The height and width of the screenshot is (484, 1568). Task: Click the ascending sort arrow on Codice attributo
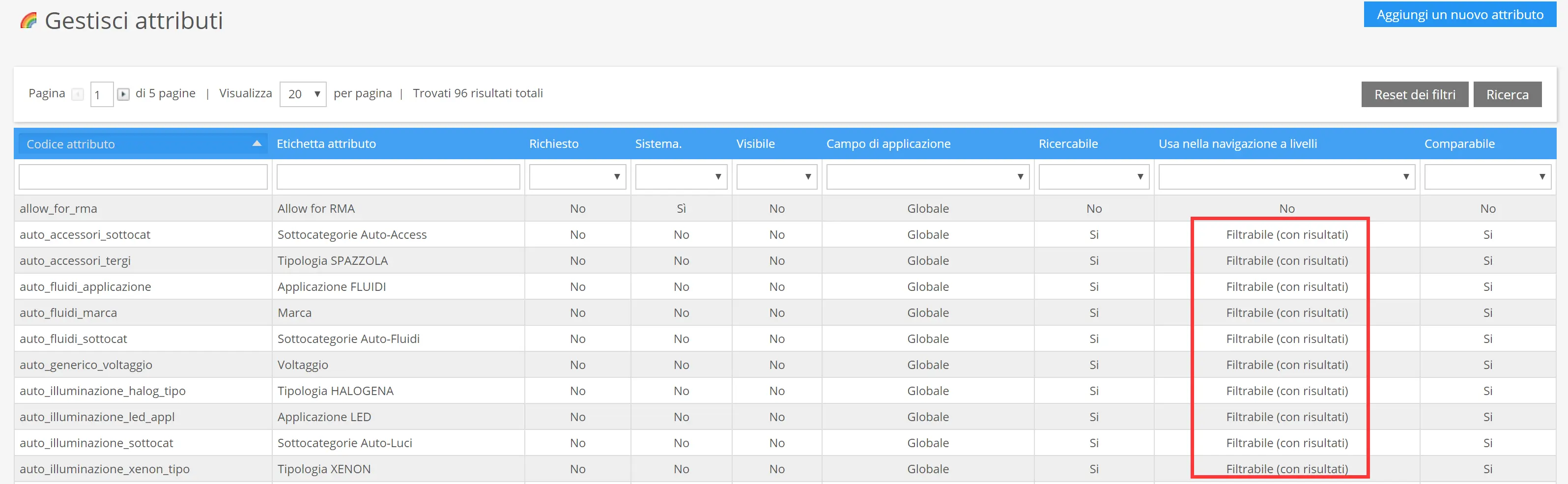[x=257, y=143]
